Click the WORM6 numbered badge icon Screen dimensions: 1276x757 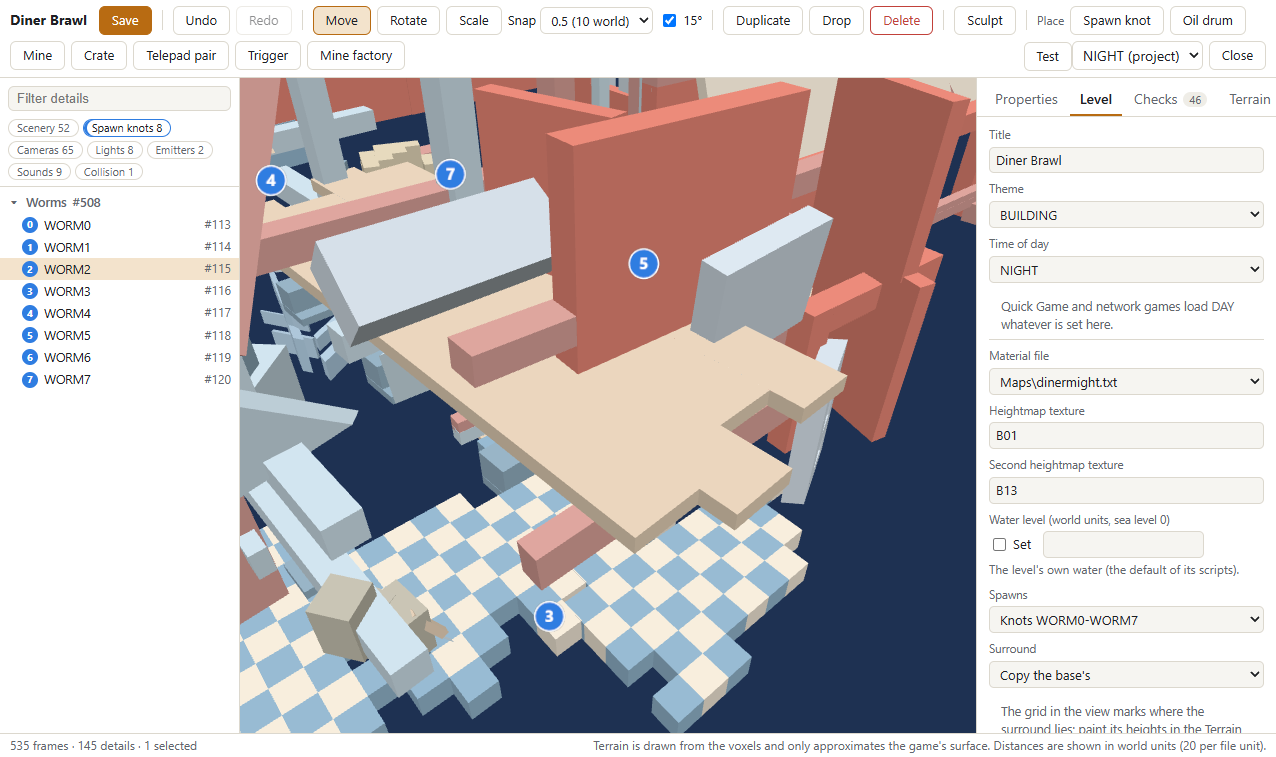[x=29, y=357]
